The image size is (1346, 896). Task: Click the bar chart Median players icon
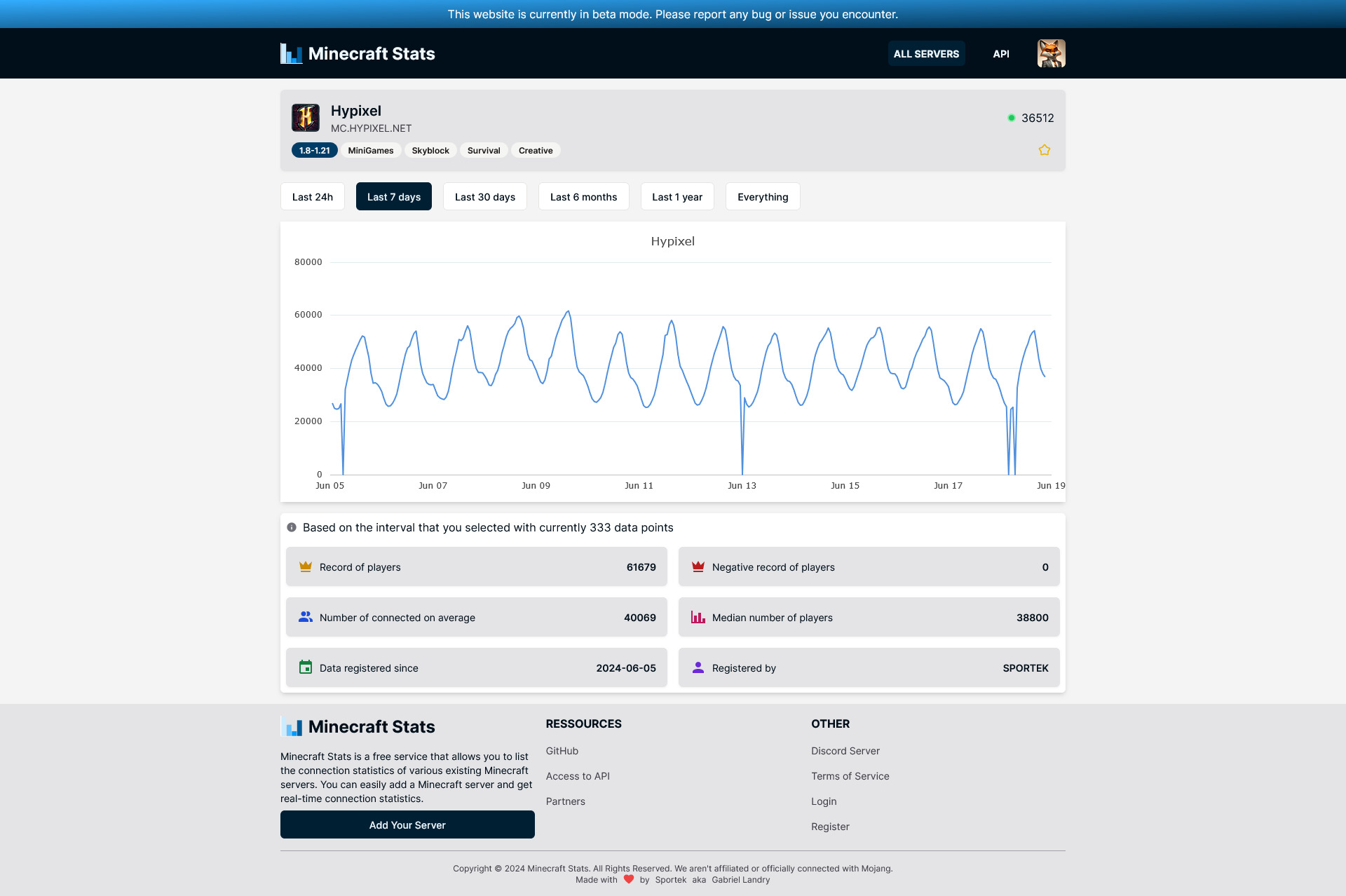[x=698, y=617]
